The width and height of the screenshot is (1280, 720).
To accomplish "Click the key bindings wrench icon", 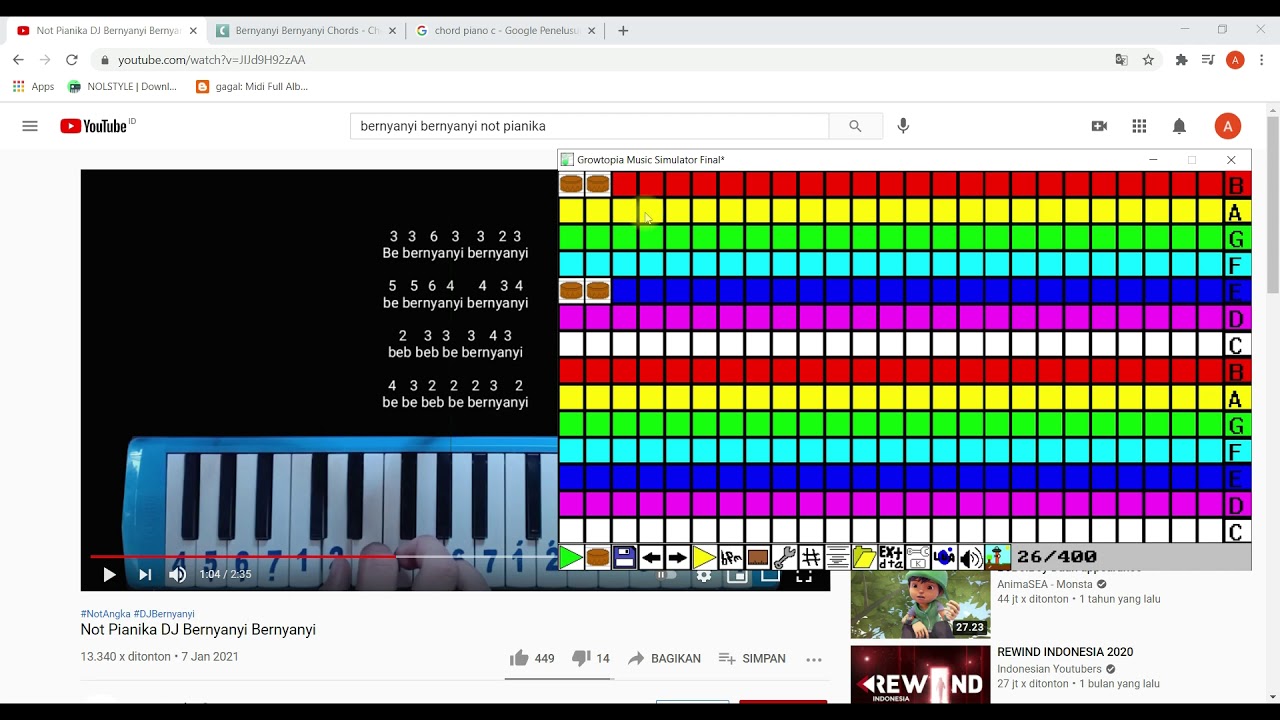I will [x=918, y=557].
